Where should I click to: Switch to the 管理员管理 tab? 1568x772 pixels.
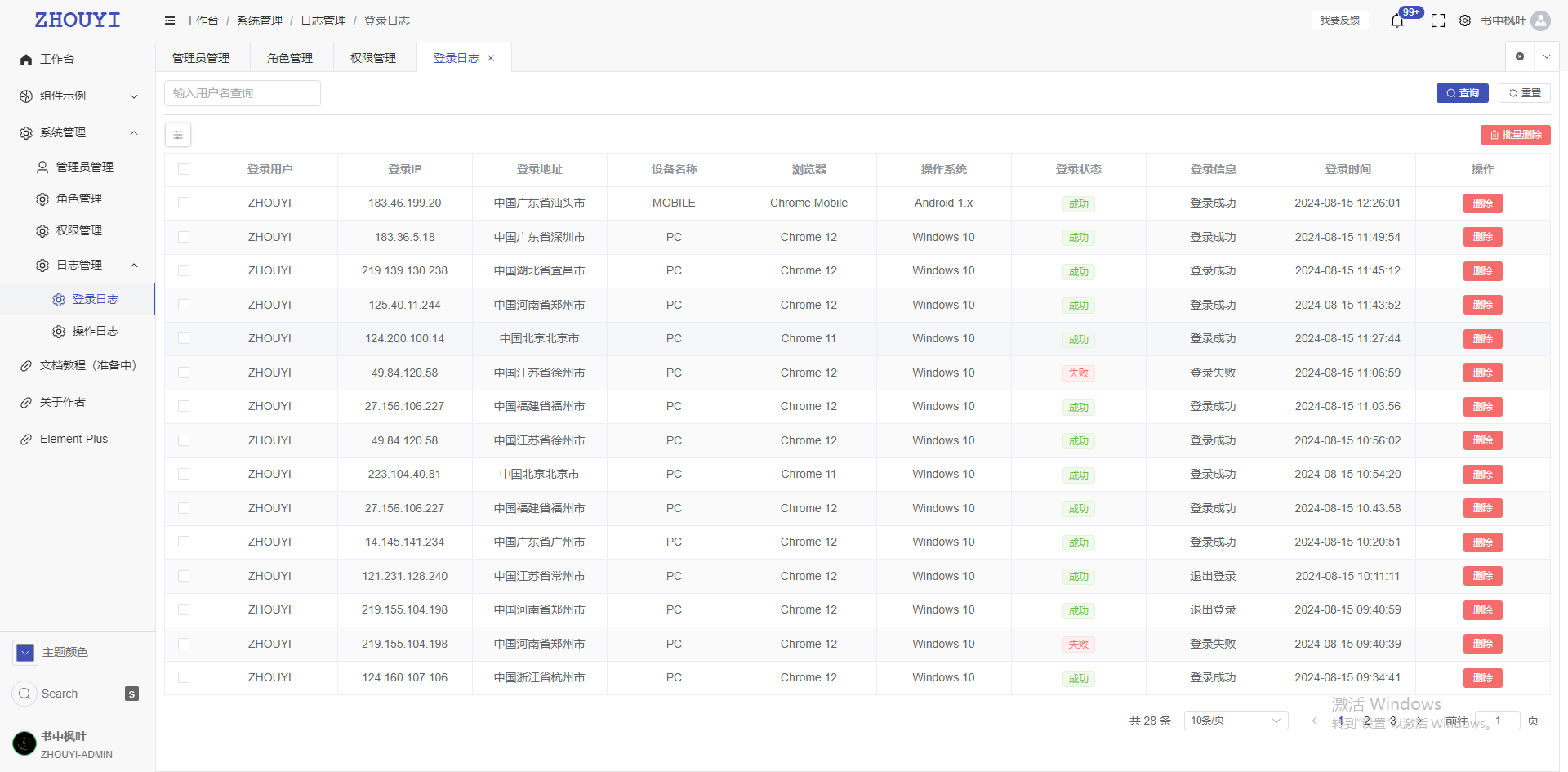(x=201, y=58)
